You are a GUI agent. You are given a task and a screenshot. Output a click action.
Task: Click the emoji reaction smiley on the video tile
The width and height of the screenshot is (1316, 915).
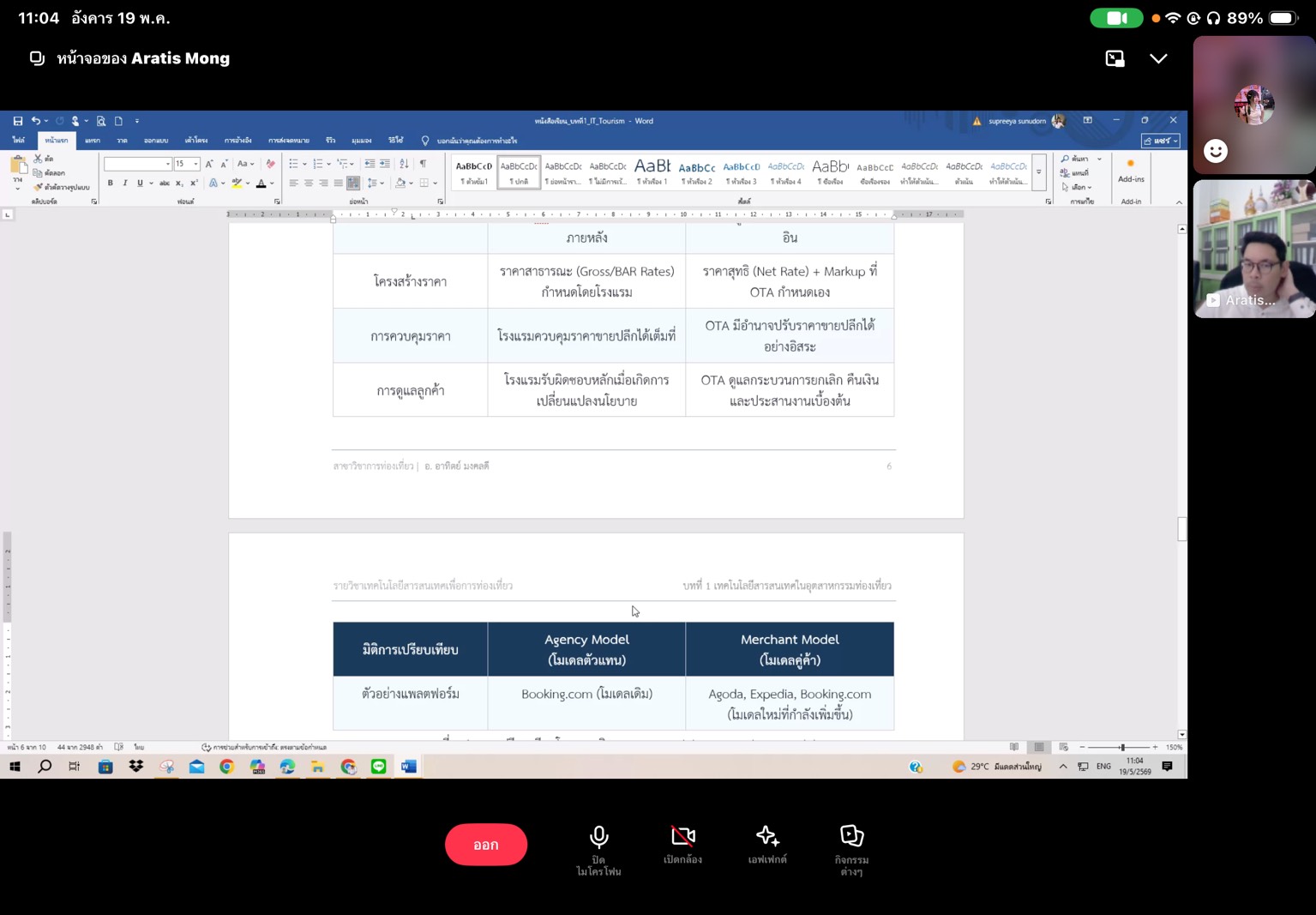coord(1215,151)
